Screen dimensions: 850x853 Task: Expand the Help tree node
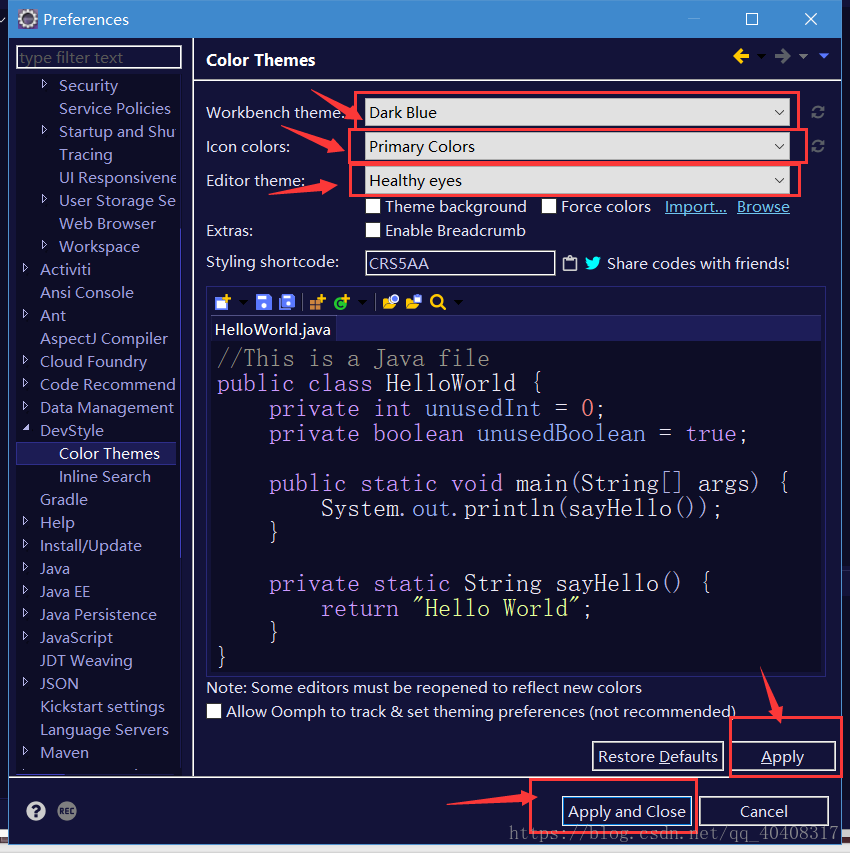tap(26, 521)
